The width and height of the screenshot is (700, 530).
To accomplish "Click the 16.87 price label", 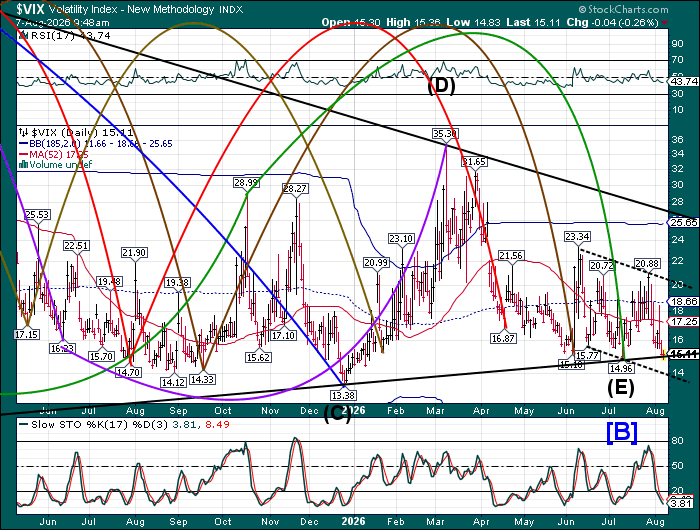I will [504, 338].
